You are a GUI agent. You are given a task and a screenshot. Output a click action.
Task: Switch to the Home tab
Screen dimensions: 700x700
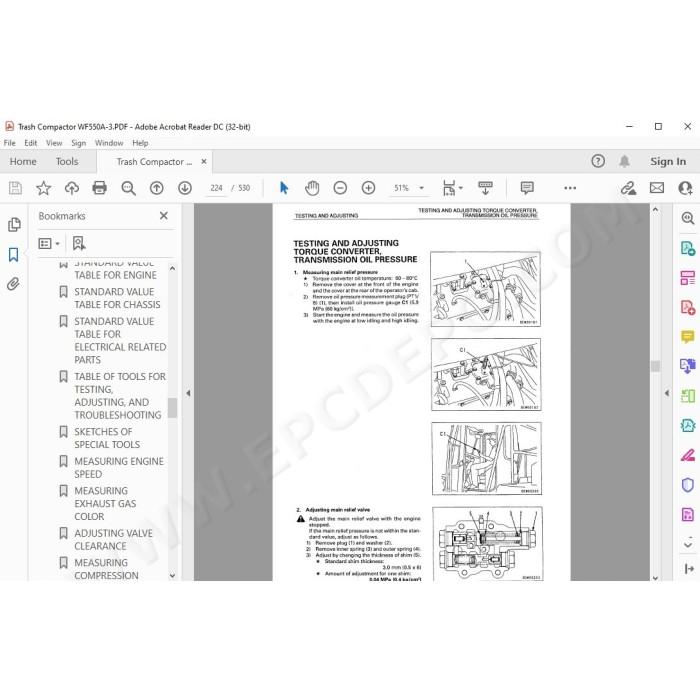coord(23,162)
